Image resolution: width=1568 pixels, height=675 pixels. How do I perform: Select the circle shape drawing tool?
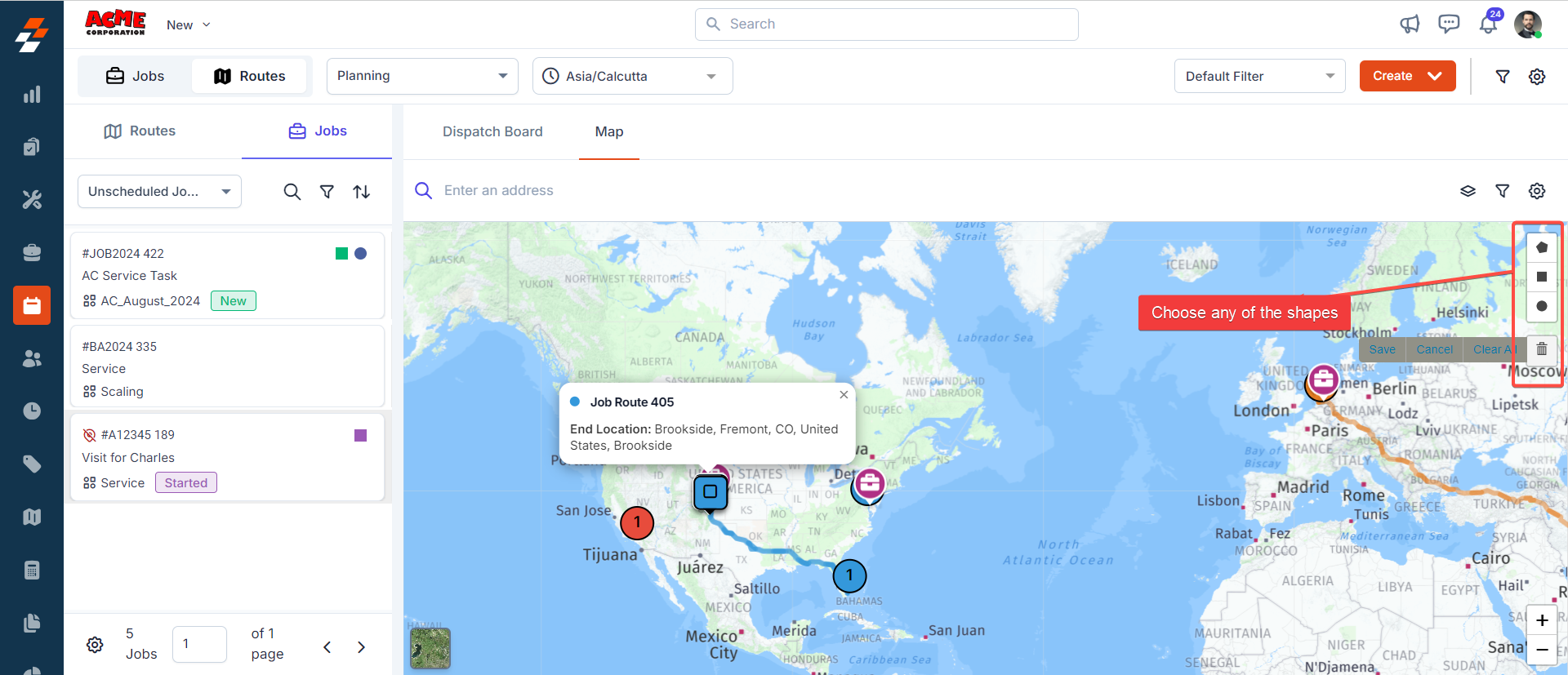[x=1541, y=306]
